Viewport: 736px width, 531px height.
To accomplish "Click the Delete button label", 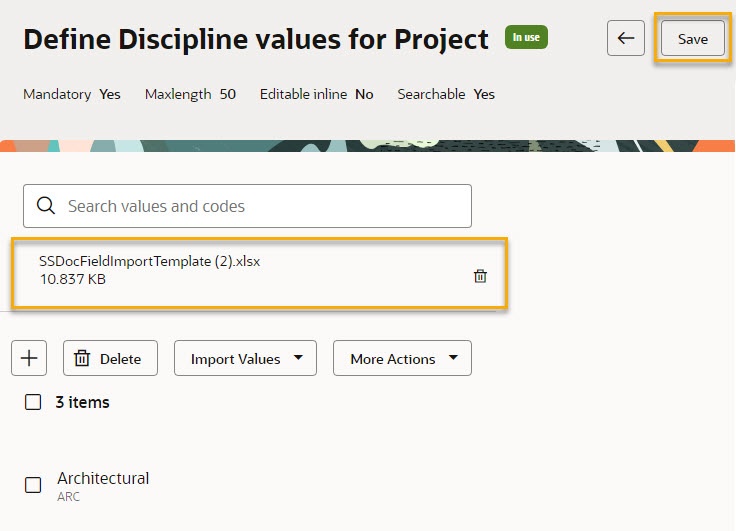I will [x=120, y=359].
